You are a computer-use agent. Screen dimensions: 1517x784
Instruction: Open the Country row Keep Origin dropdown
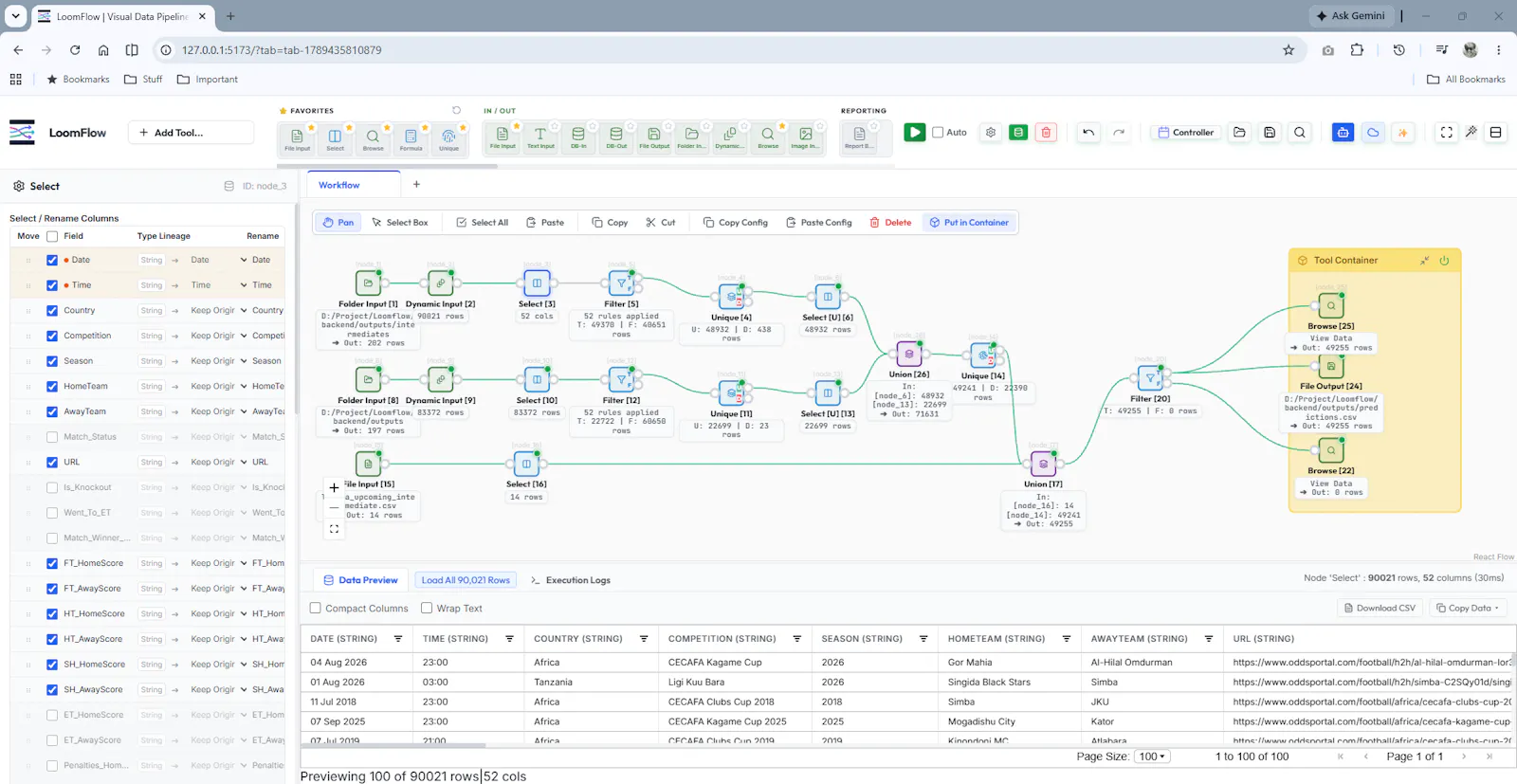point(219,310)
